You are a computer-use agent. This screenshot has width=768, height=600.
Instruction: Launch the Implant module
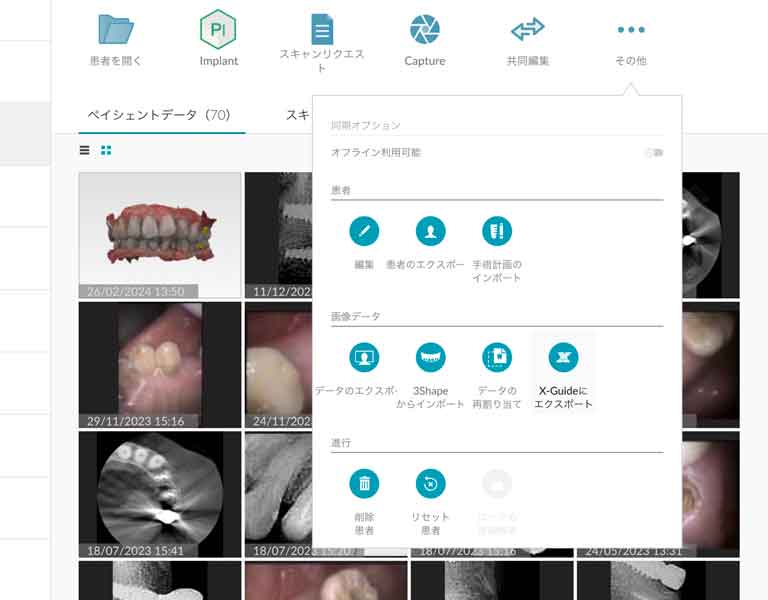[x=218, y=30]
